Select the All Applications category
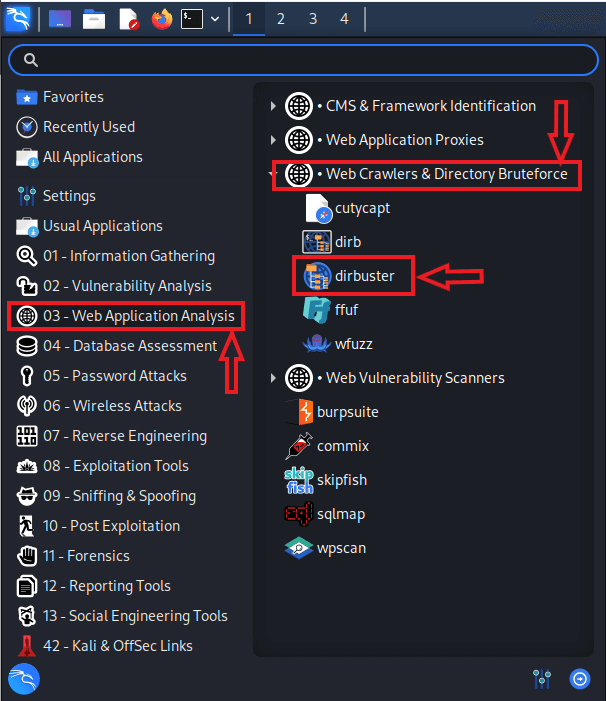This screenshot has height=701, width=606. point(79,157)
